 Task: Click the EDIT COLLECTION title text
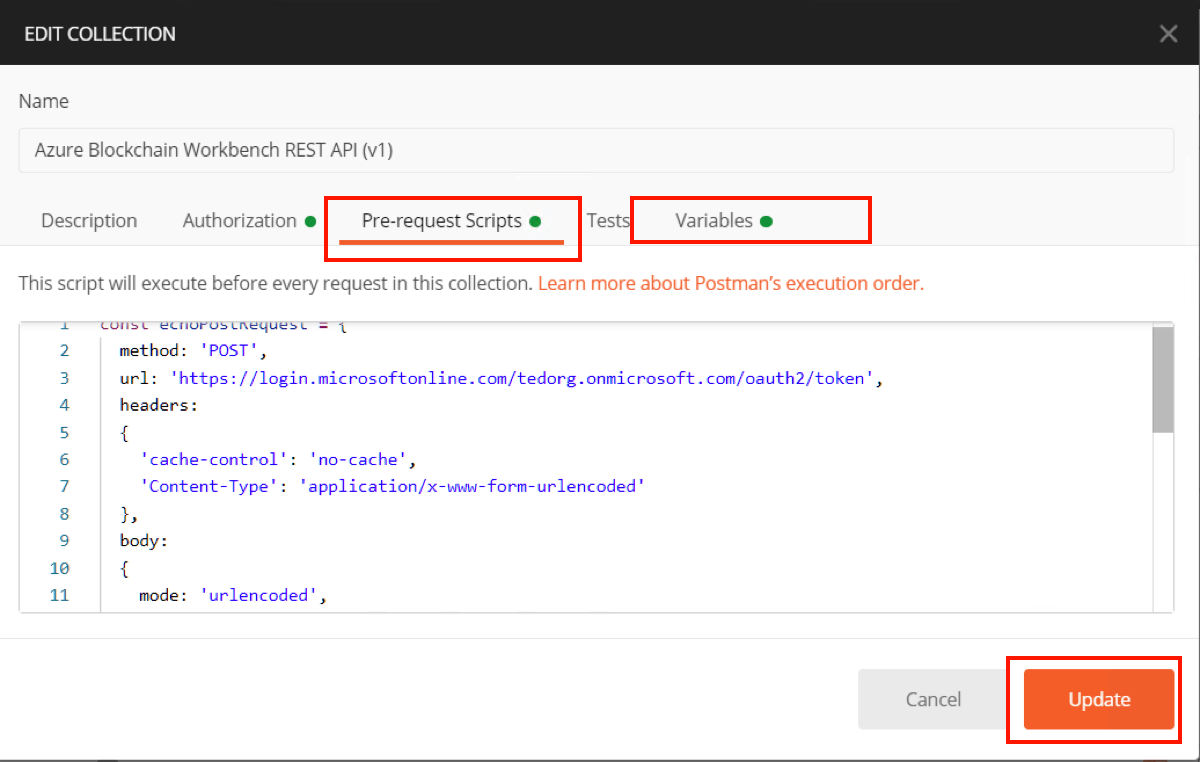click(x=100, y=34)
